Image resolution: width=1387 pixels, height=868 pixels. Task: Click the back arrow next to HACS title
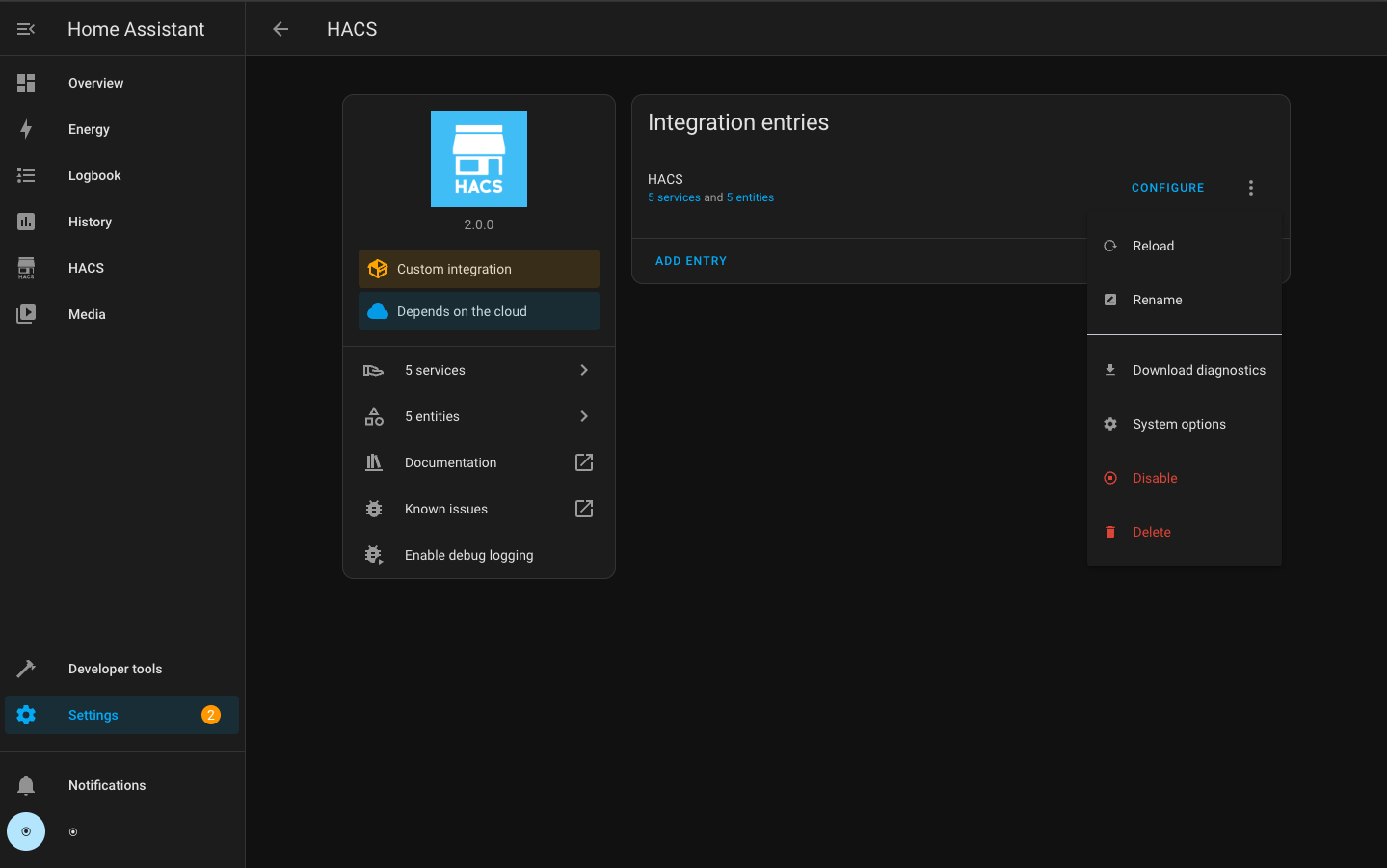pos(280,29)
